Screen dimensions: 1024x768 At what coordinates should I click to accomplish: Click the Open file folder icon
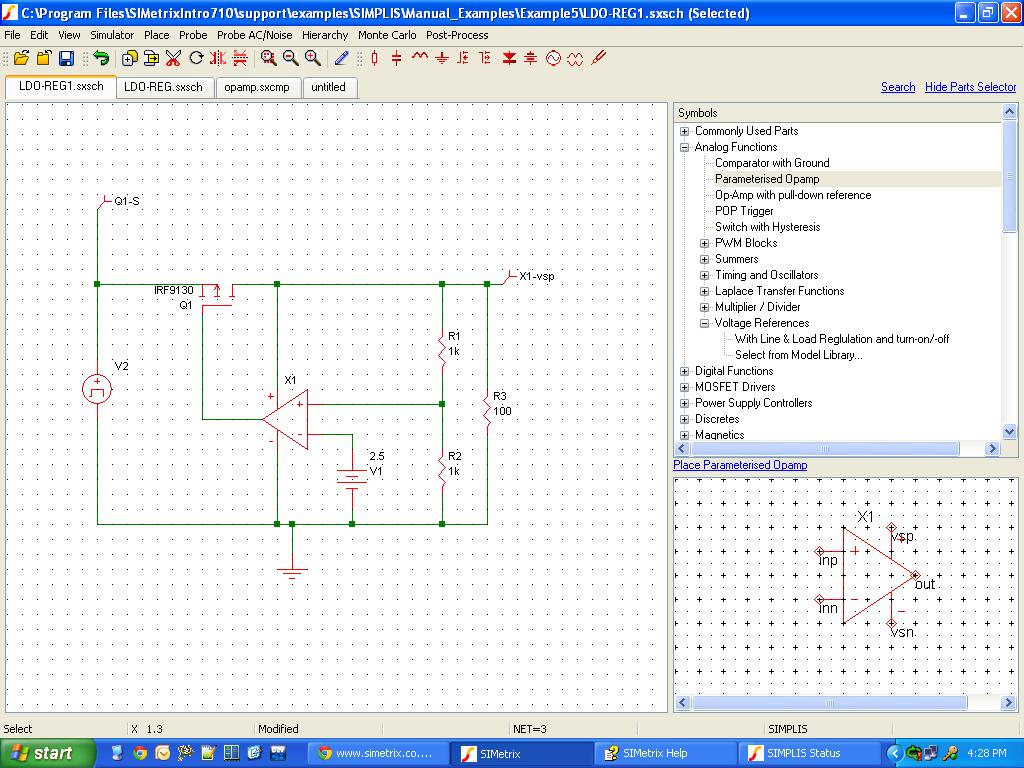click(x=21, y=59)
